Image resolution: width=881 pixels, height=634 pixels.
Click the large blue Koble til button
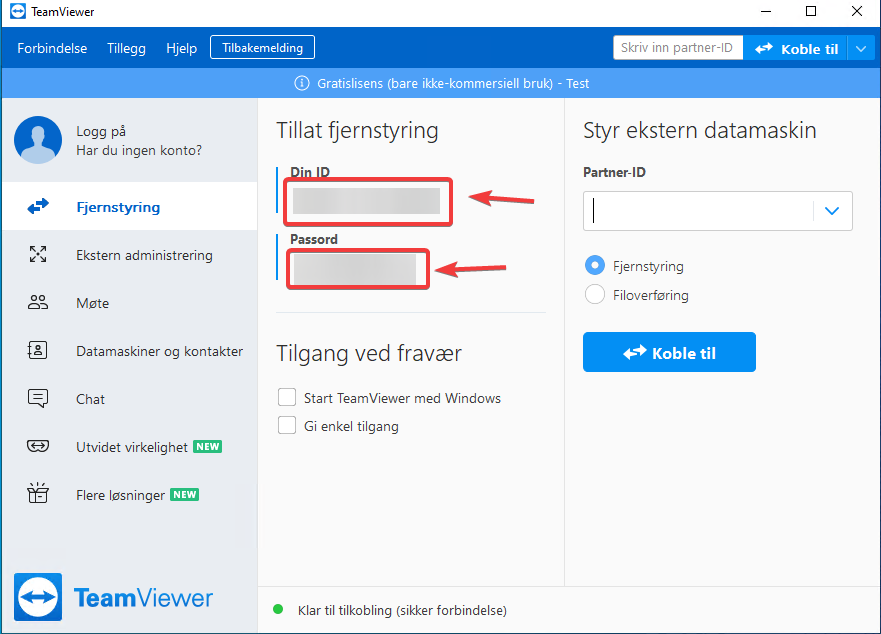coord(669,352)
